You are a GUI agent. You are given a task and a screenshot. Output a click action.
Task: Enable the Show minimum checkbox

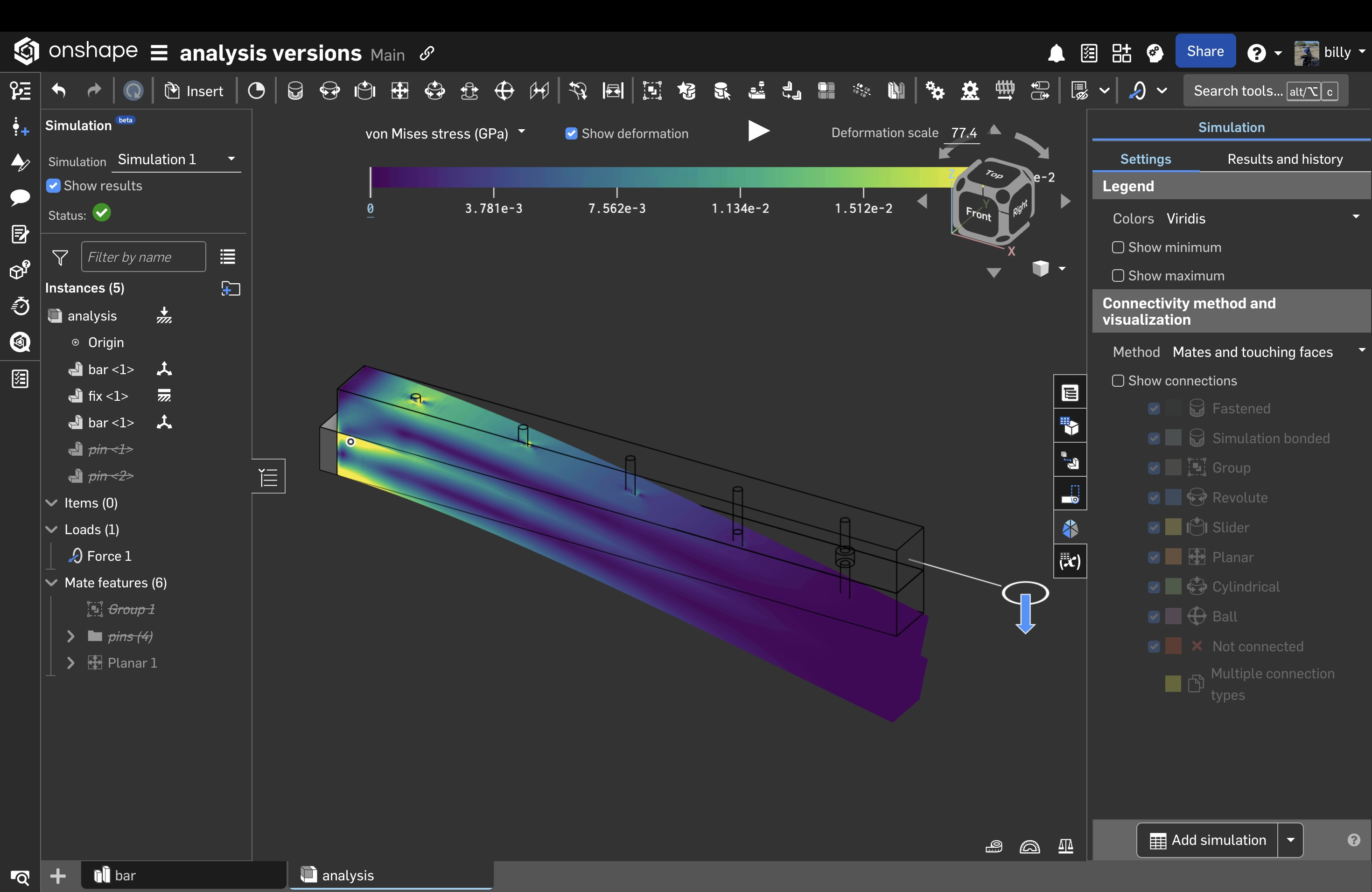click(1118, 247)
